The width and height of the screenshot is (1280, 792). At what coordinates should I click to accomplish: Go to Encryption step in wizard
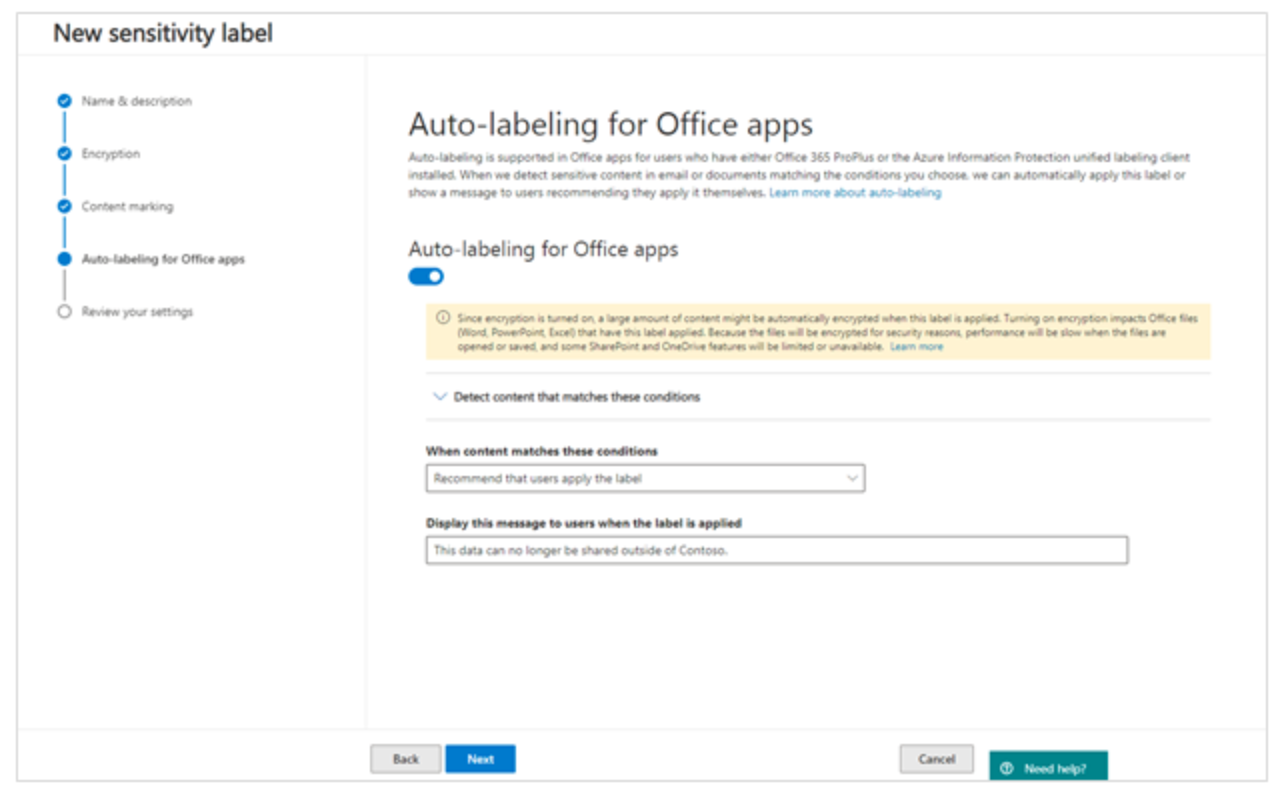click(x=111, y=154)
